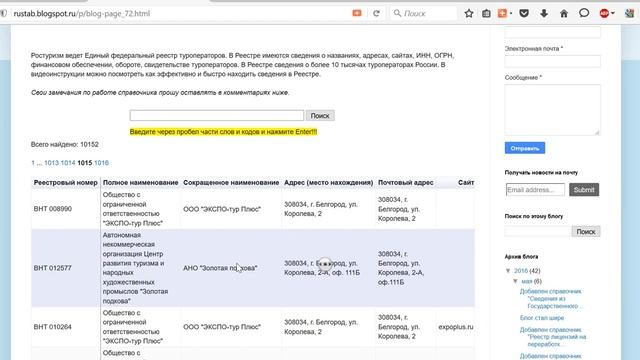The image size is (640, 360).
Task: Click the blue Отправить button
Action: pyautogui.click(x=524, y=148)
